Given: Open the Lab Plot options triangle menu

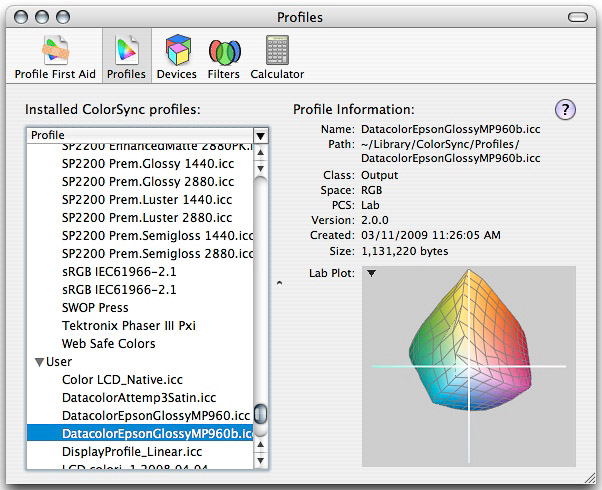Looking at the screenshot, I should (371, 273).
